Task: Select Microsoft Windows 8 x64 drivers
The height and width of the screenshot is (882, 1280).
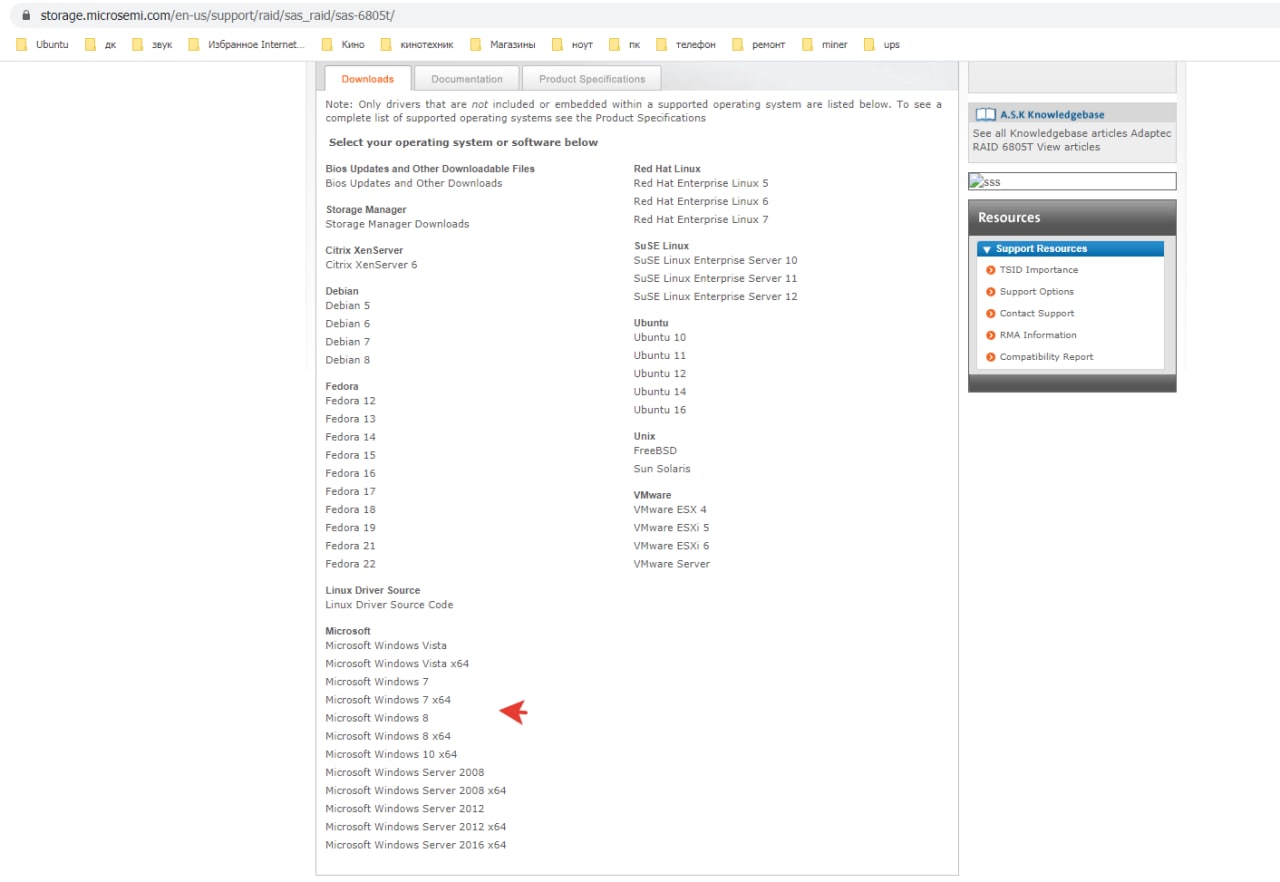Action: pos(388,736)
